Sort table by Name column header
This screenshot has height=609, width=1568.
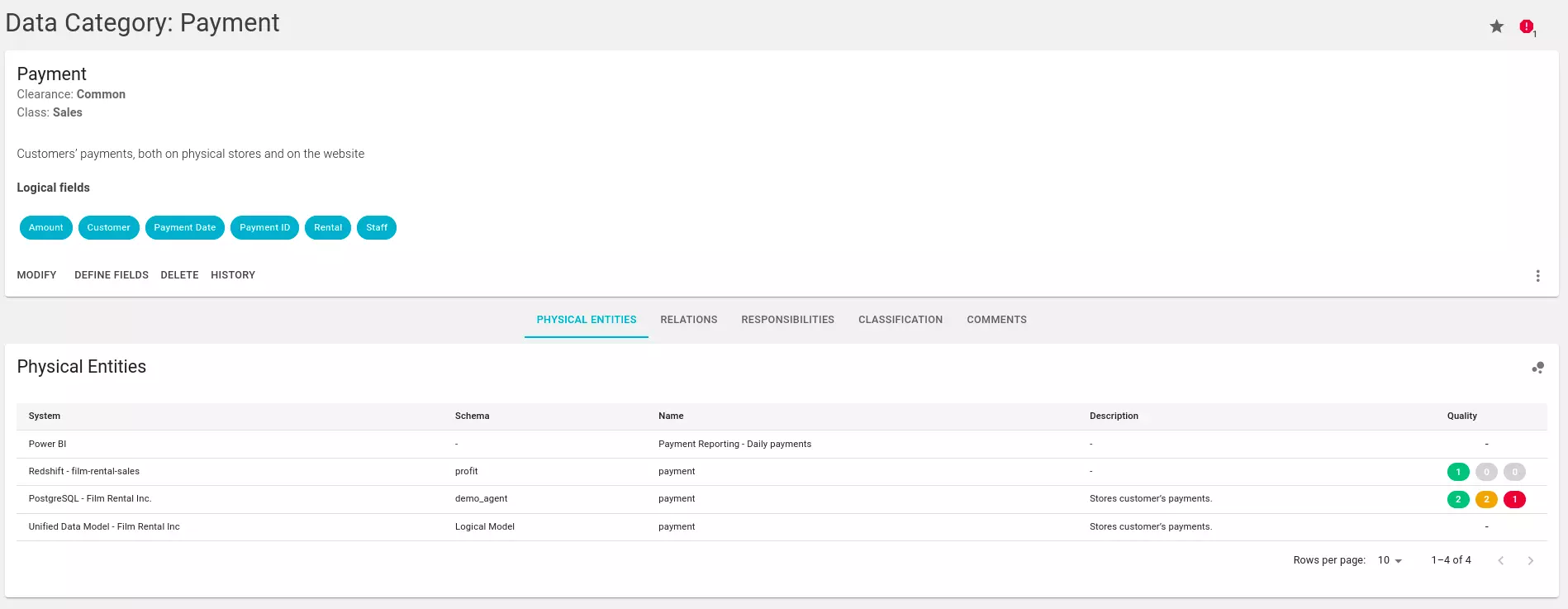671,416
